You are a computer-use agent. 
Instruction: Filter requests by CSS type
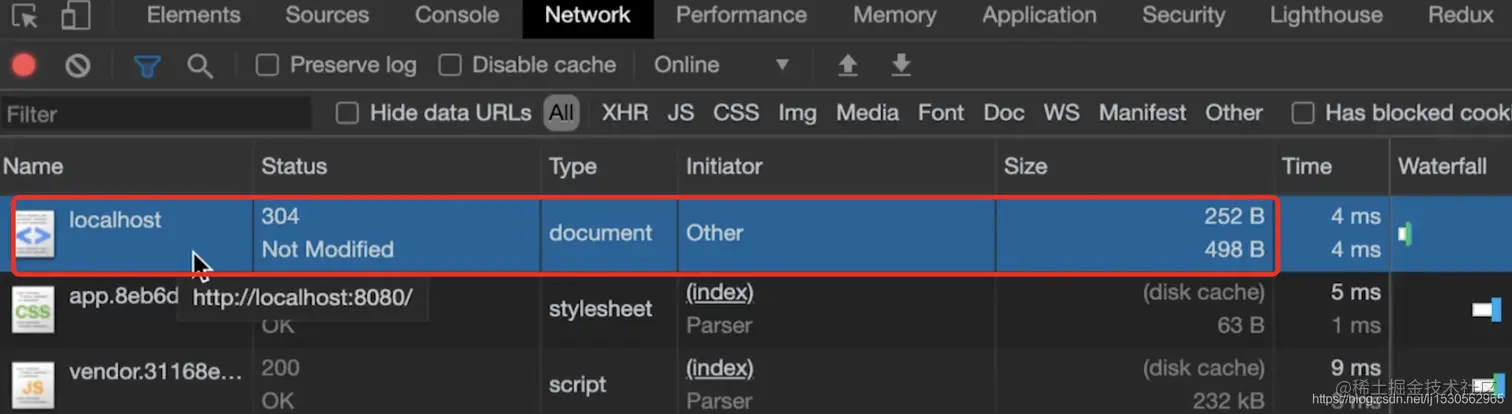click(736, 113)
